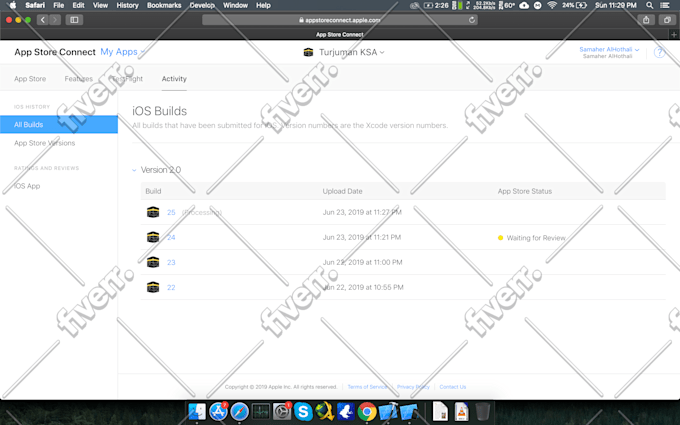The width and height of the screenshot is (680, 425).
Task: Click the Jun 22, 2019 at 10:55 PM date
Action: [363, 288]
